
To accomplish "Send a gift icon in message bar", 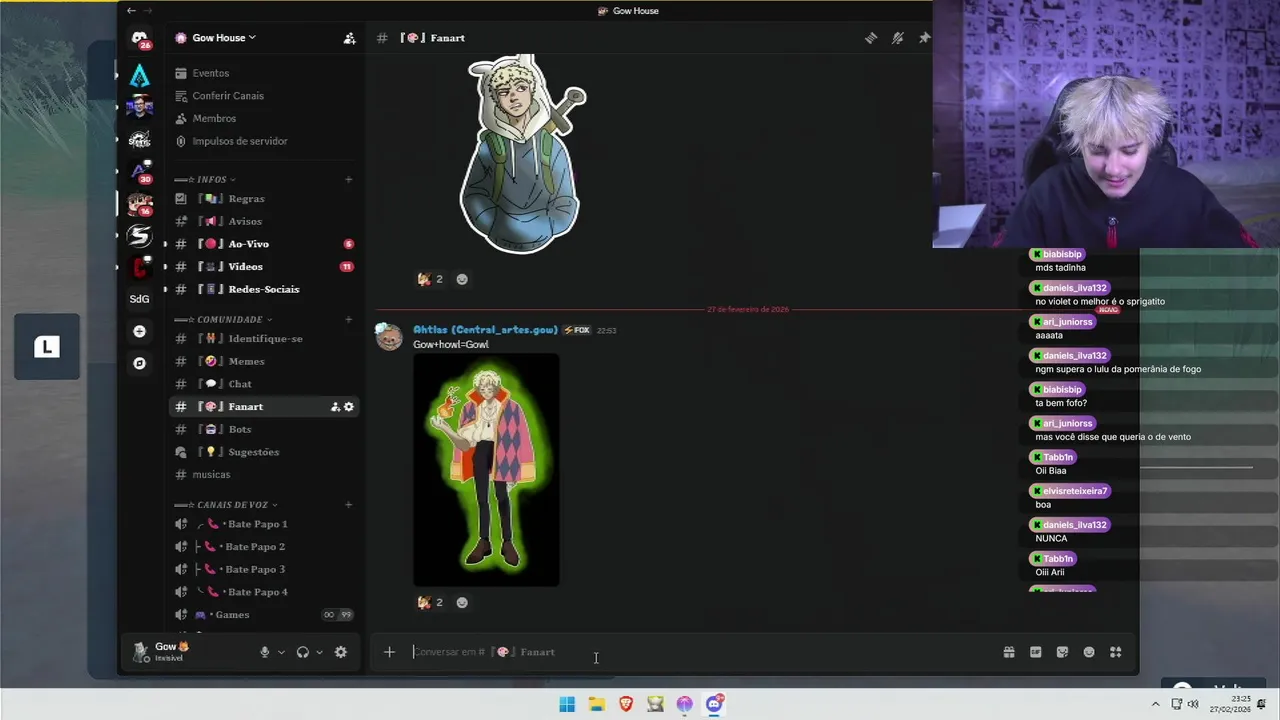I will 1009,652.
